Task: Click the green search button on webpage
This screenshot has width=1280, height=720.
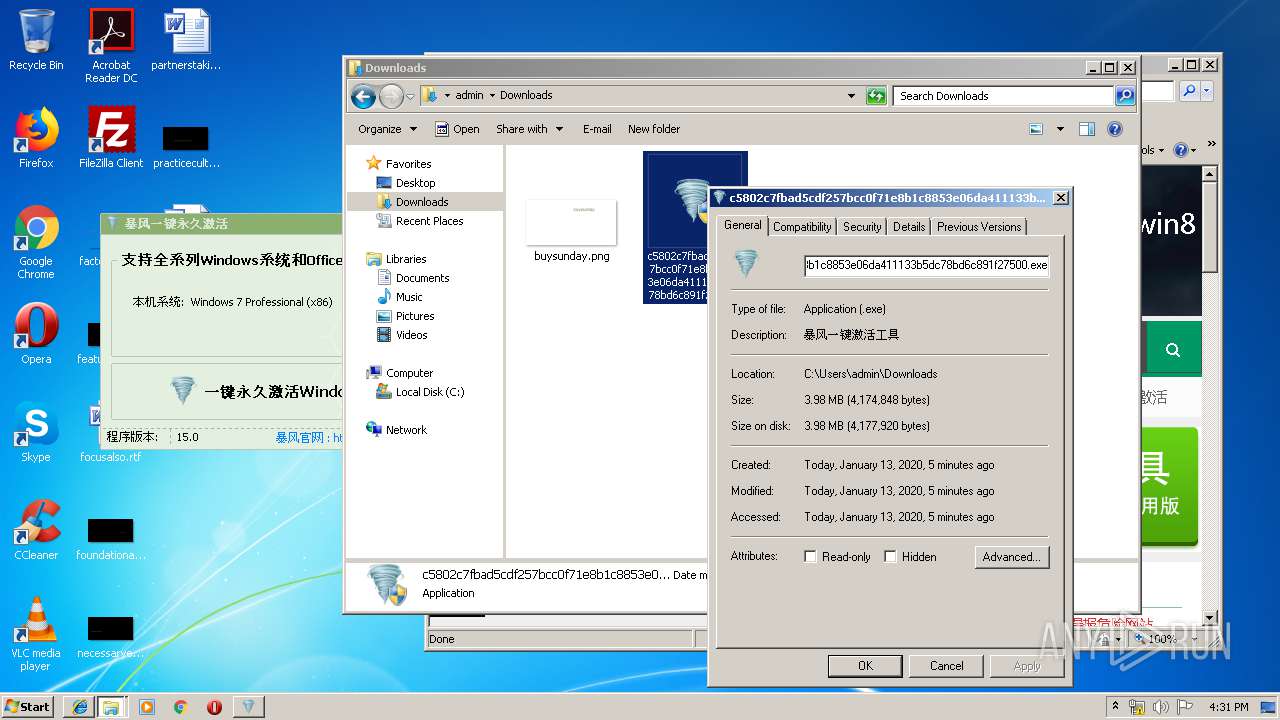Action: click(1172, 350)
